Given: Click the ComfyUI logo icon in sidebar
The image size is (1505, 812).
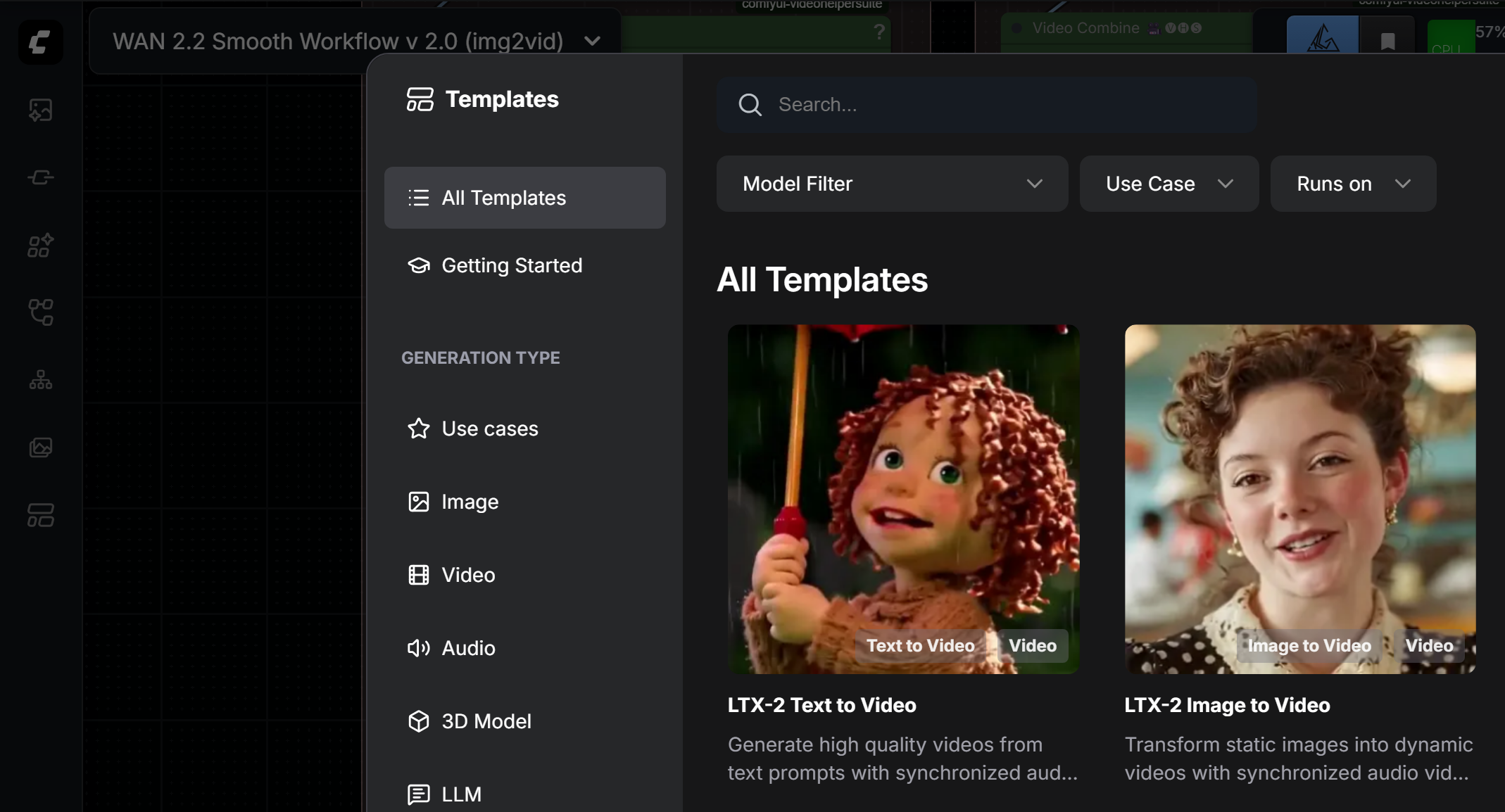Looking at the screenshot, I should coord(40,43).
